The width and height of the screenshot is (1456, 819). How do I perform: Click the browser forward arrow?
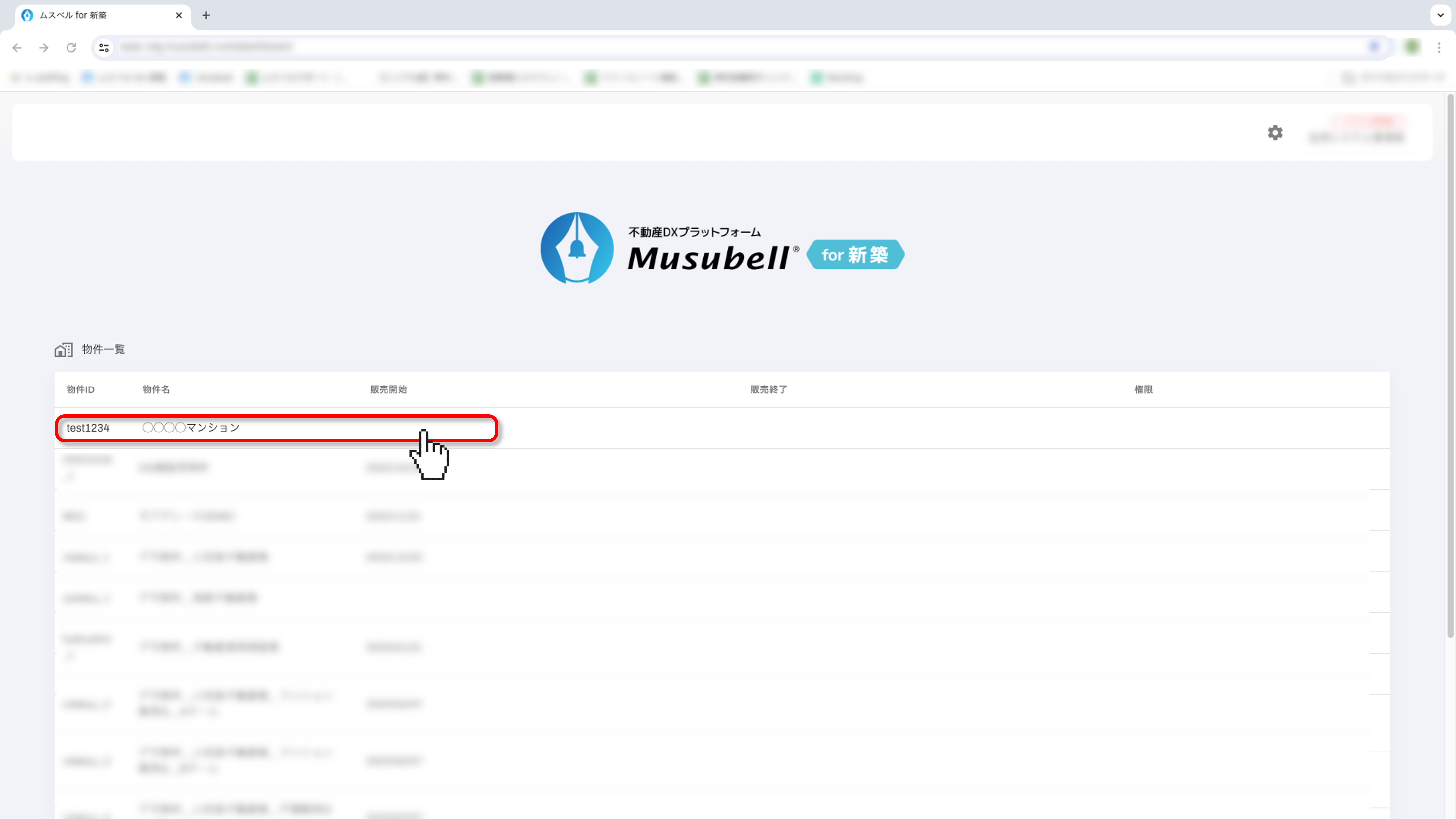pyautogui.click(x=44, y=47)
